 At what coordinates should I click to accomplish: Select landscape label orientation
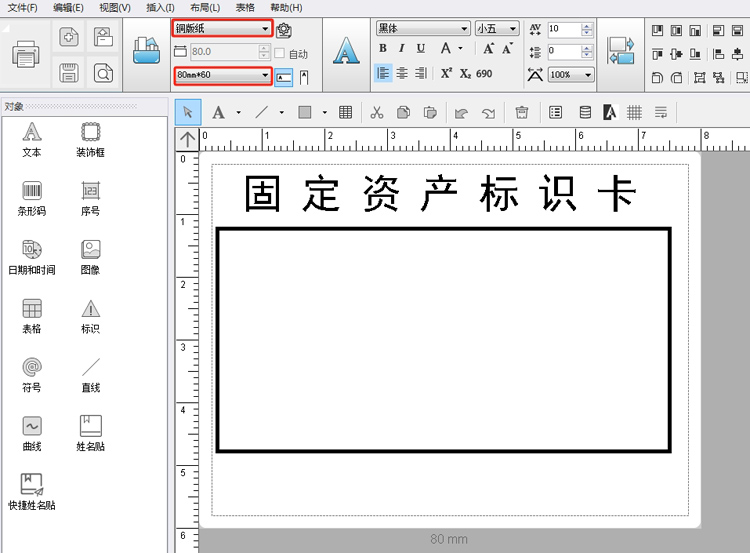click(x=284, y=77)
